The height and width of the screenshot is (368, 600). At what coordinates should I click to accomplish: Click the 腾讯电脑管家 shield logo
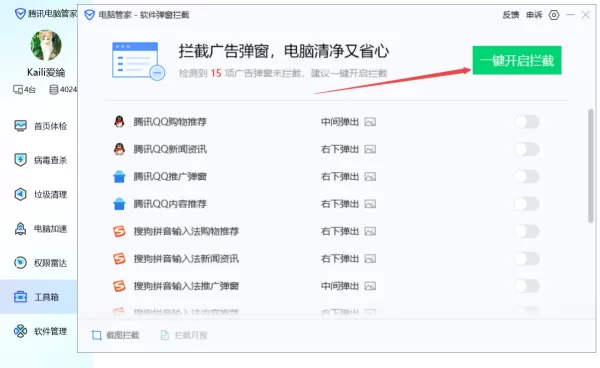click(x=20, y=14)
